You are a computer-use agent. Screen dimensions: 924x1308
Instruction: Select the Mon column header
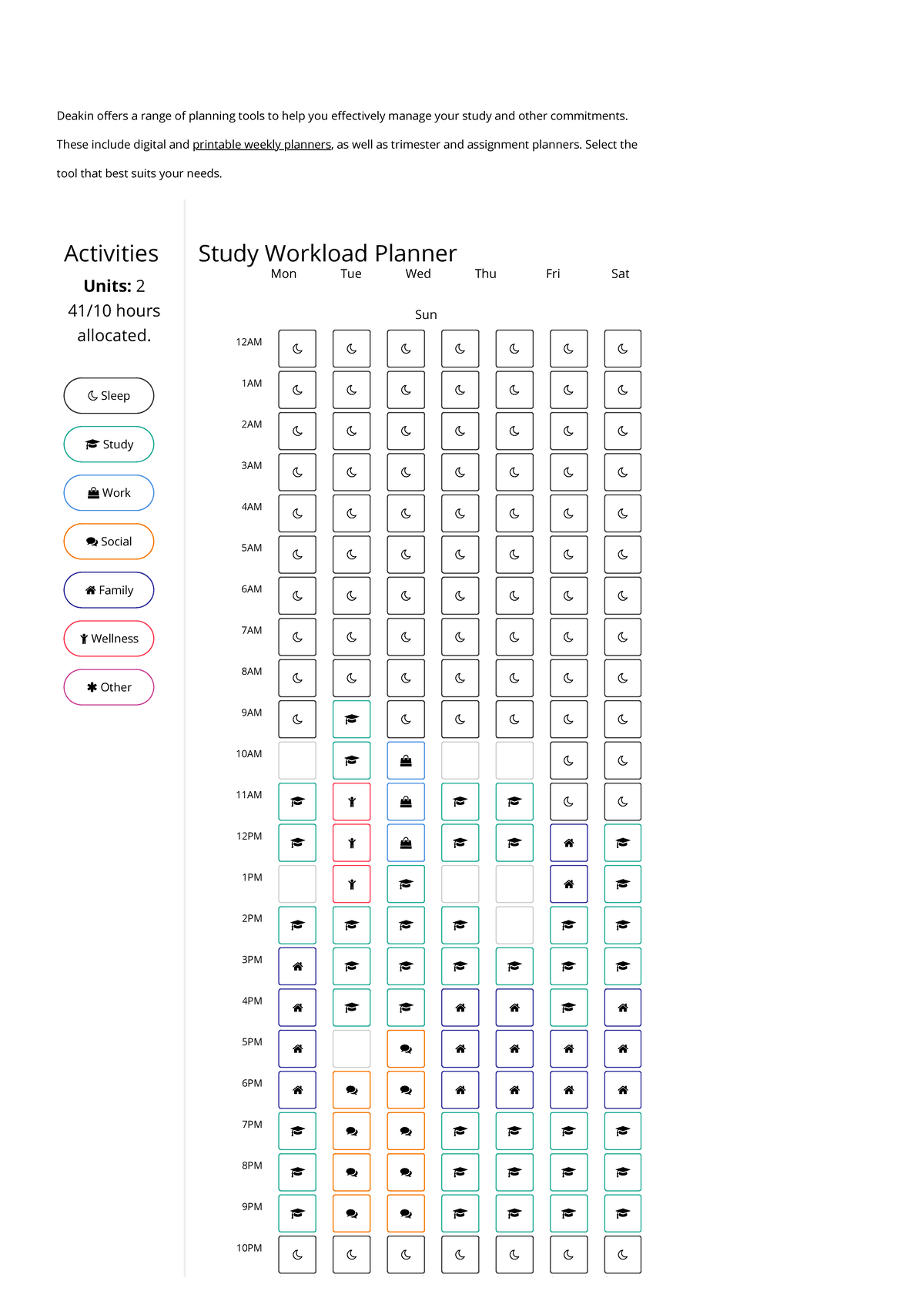[283, 273]
